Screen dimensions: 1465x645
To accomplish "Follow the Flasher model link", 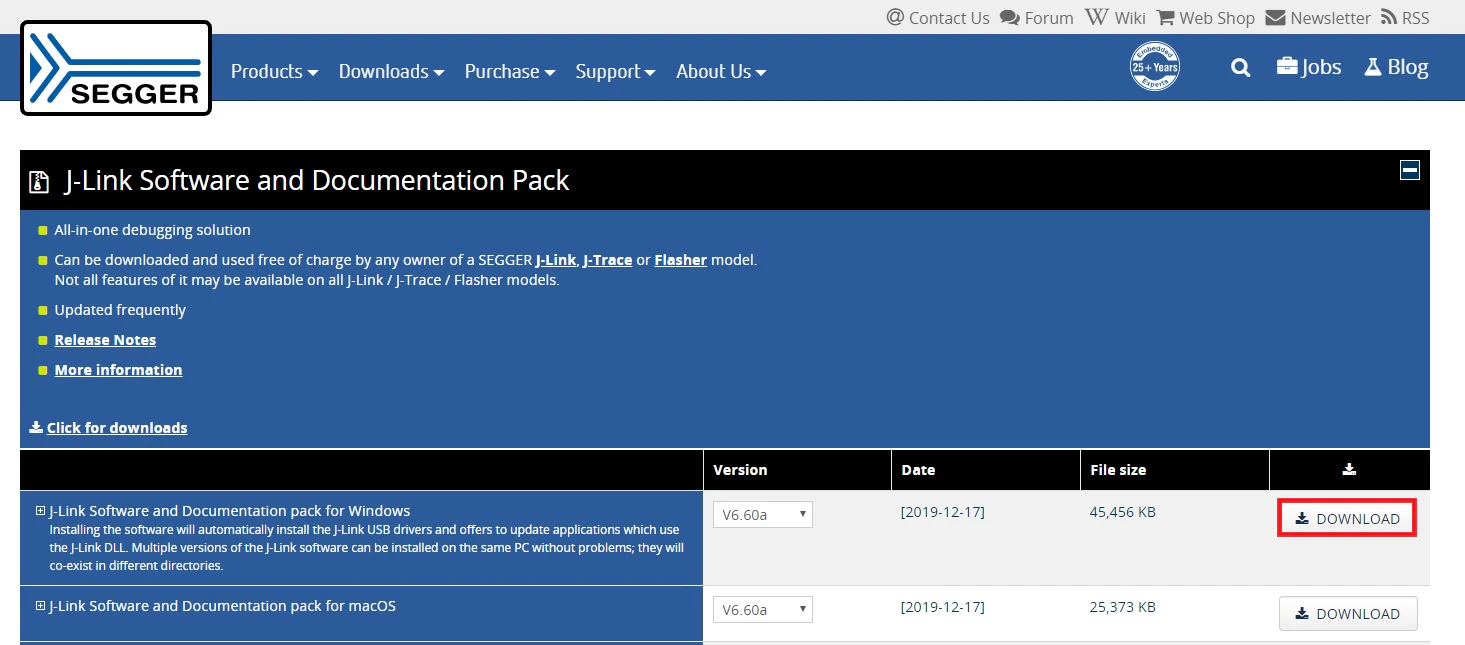I will 681,260.
